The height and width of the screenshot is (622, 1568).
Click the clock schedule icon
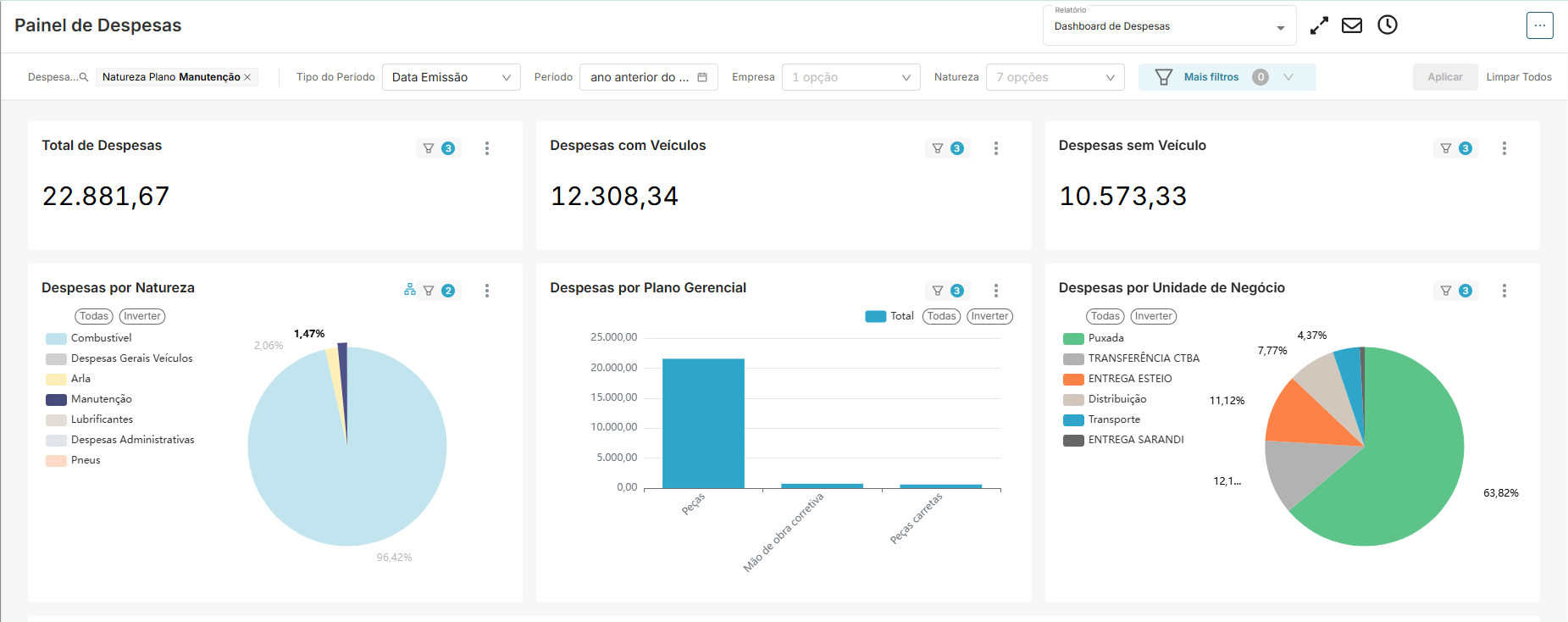(1388, 25)
